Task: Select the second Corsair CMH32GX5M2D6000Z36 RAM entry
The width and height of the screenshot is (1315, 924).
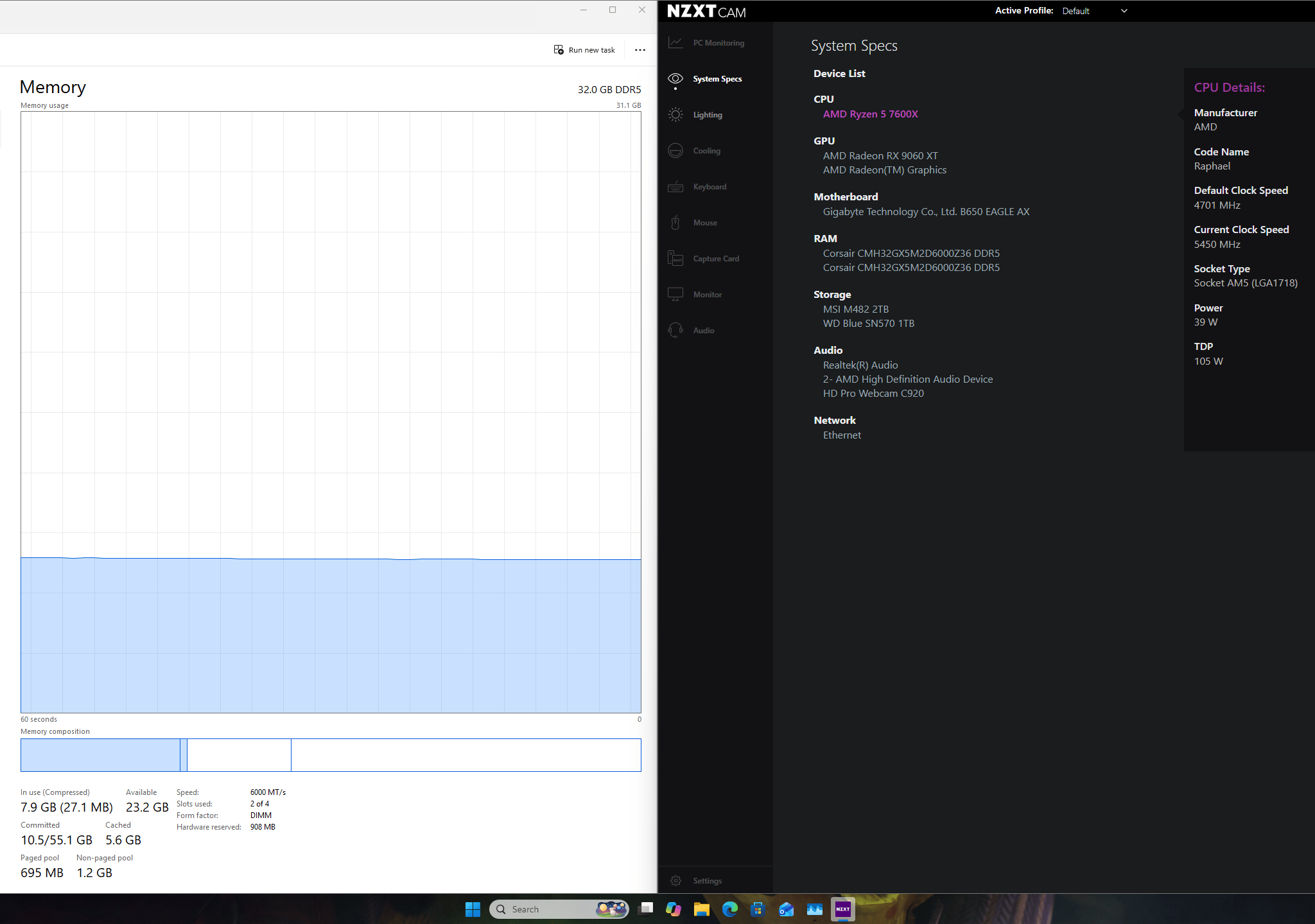Action: tap(911, 268)
